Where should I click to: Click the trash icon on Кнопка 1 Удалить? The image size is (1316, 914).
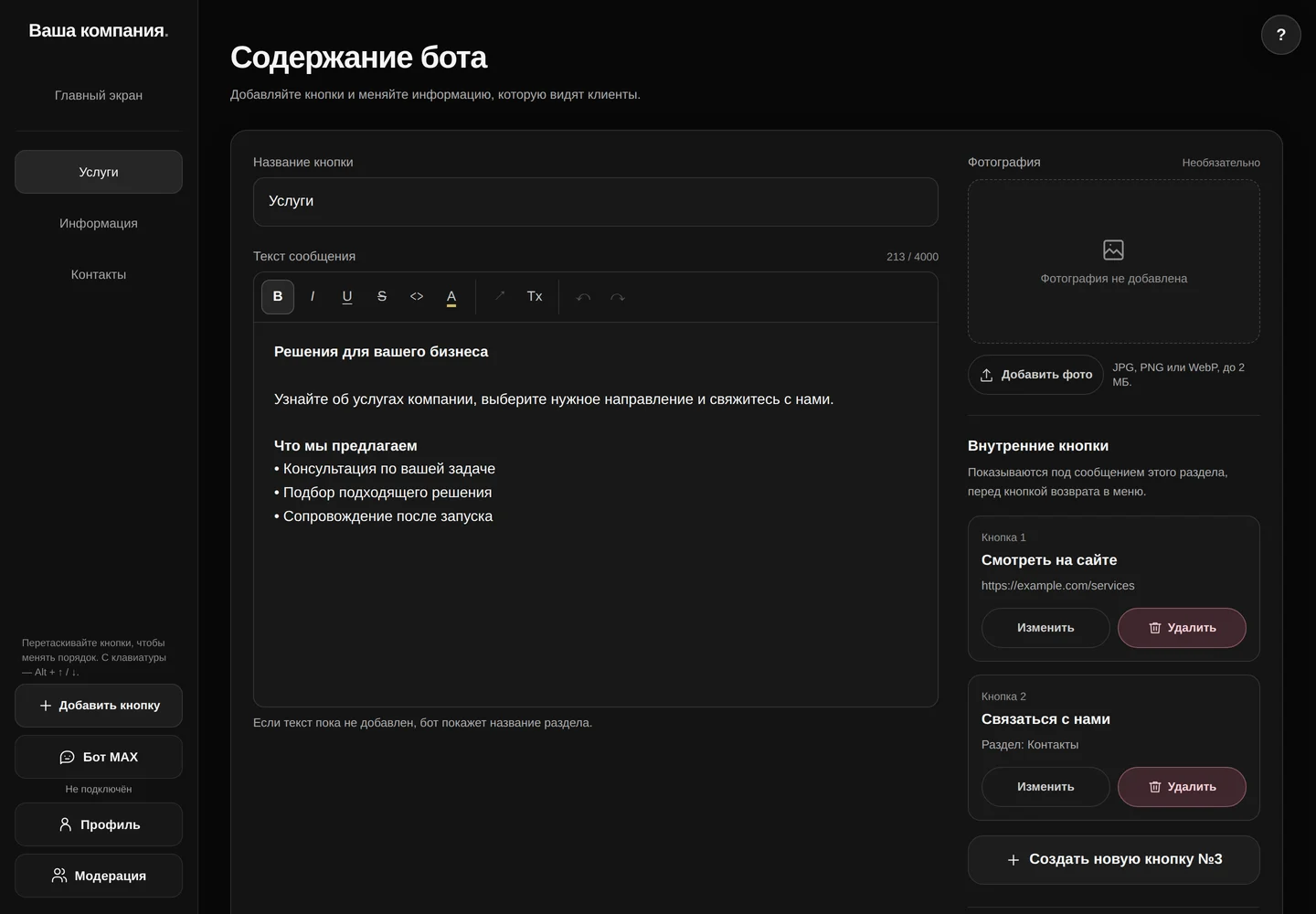[x=1155, y=628]
